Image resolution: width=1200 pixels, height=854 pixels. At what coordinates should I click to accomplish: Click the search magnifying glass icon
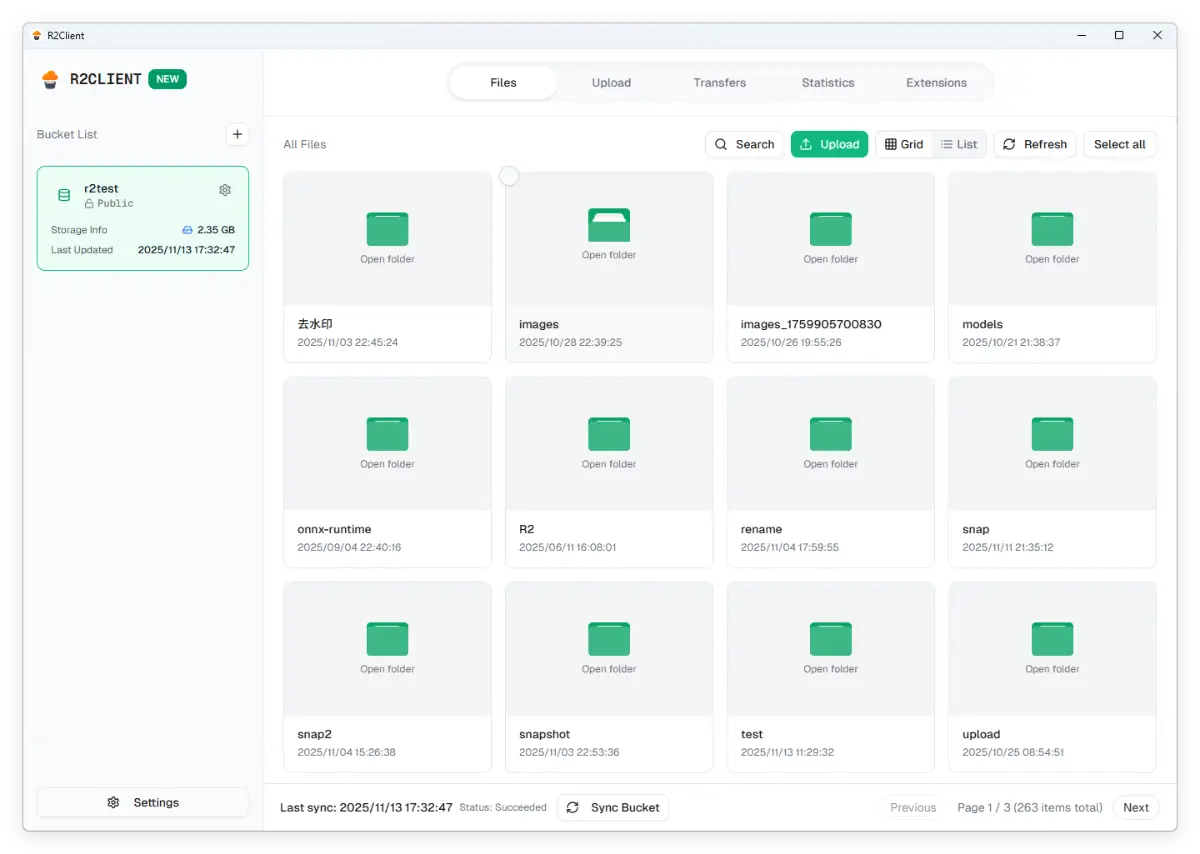tap(720, 144)
